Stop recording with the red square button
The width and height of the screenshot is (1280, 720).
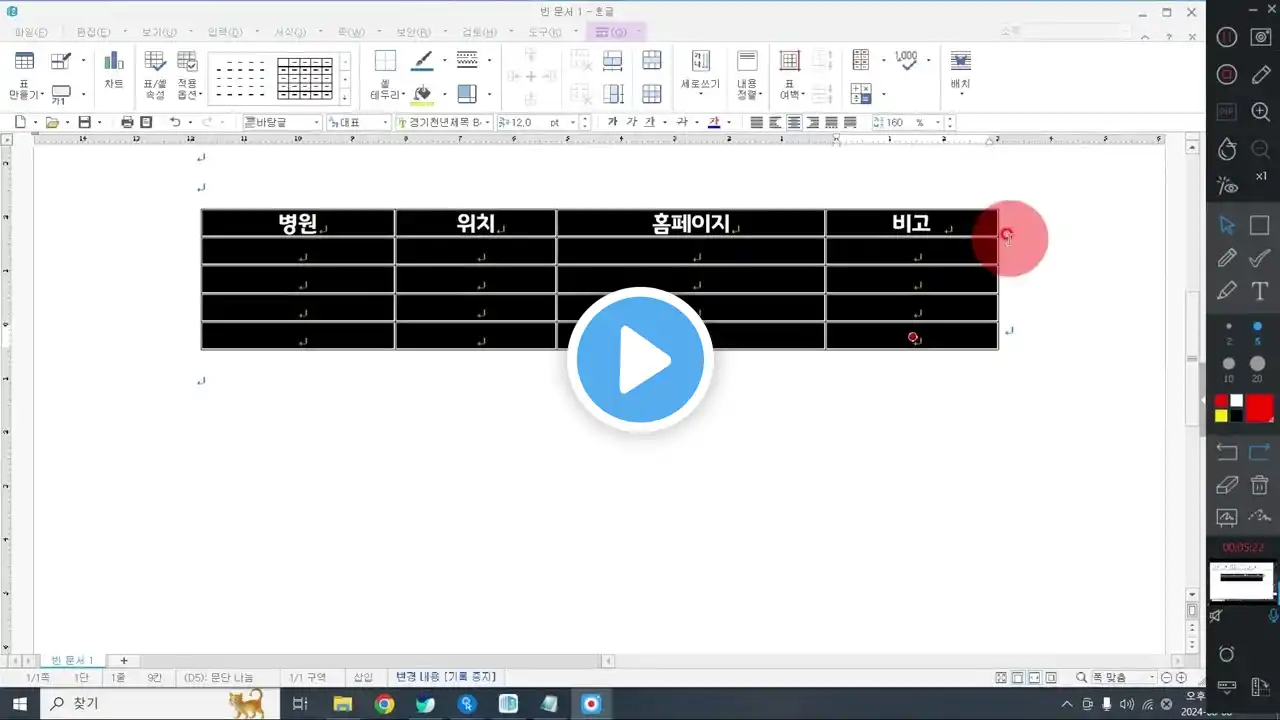(1227, 75)
